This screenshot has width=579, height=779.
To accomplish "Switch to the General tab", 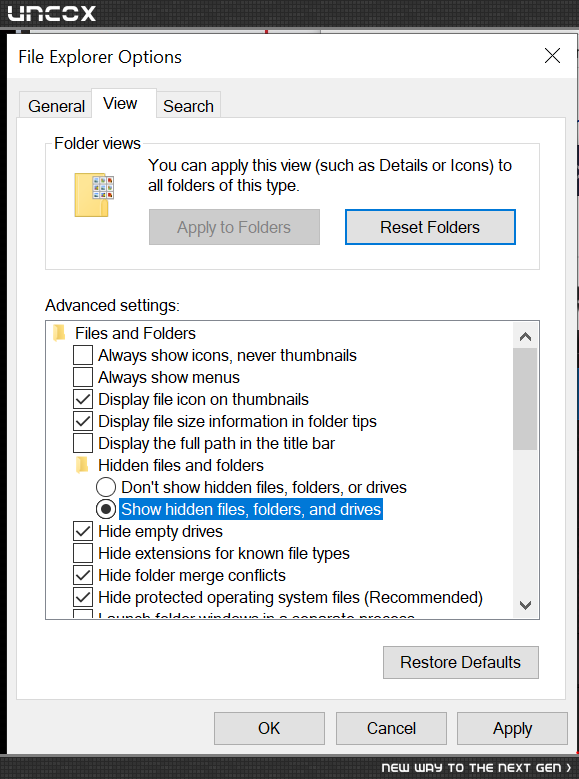I will 56,106.
